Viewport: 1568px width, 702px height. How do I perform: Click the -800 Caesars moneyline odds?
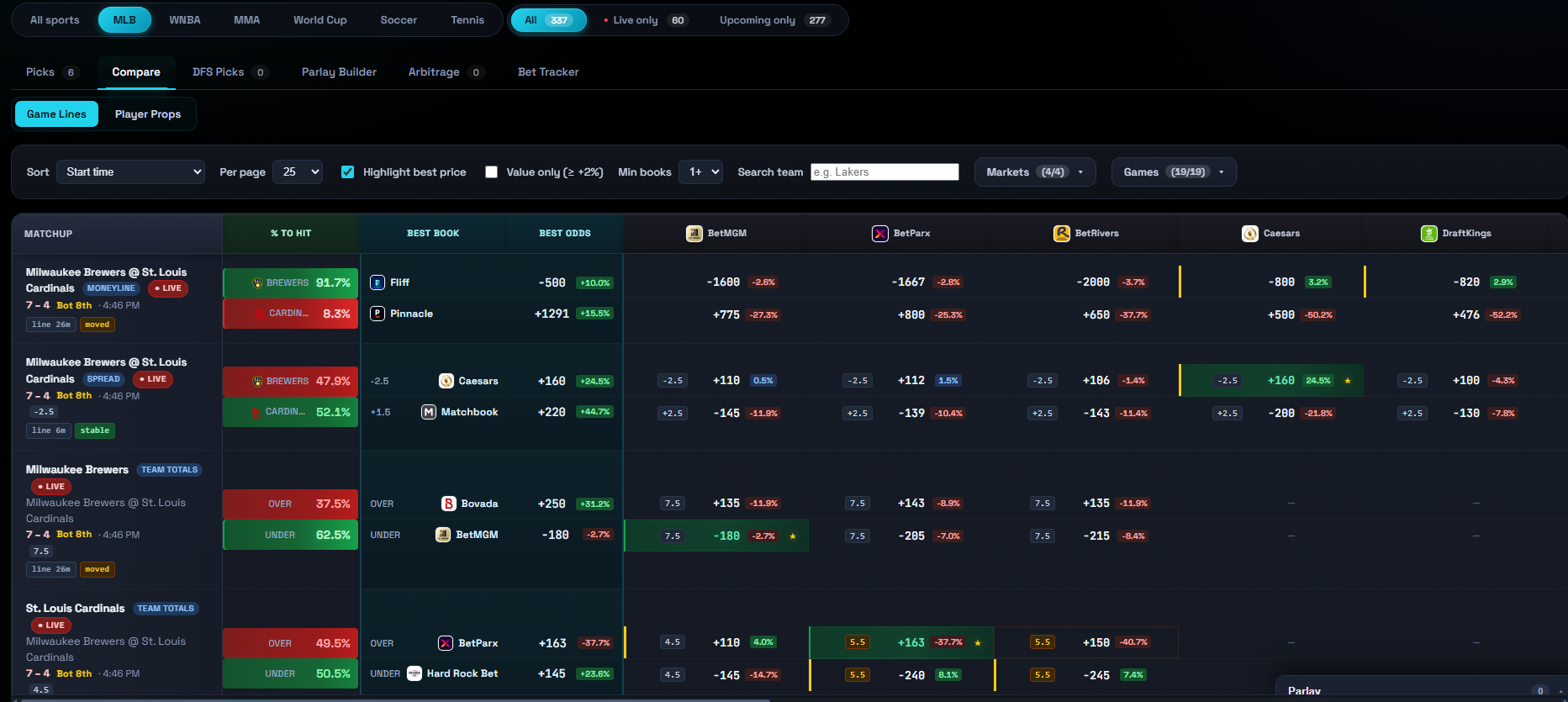(x=1281, y=282)
